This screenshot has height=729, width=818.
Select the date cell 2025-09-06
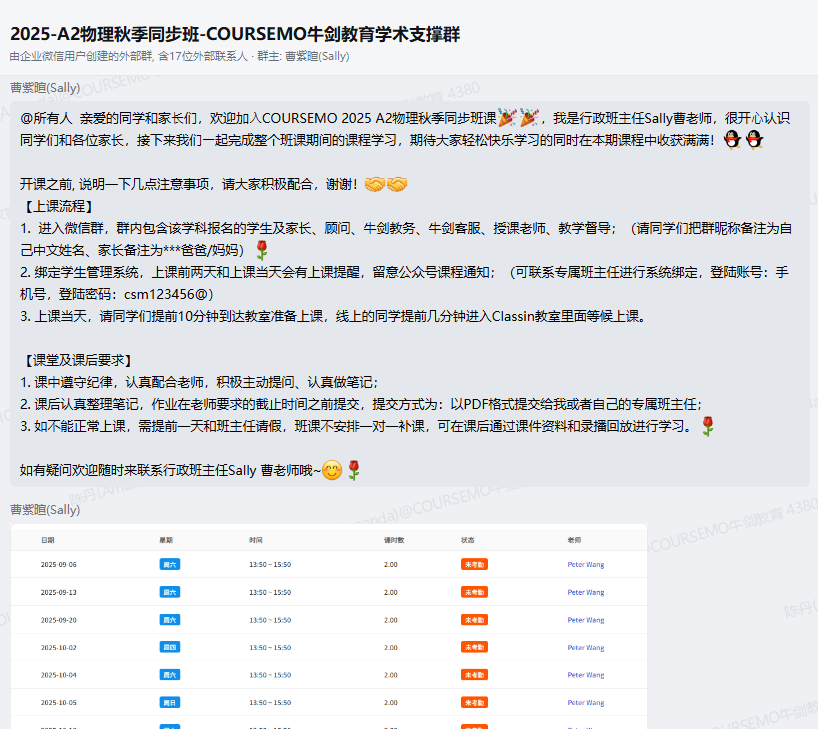tap(58, 565)
